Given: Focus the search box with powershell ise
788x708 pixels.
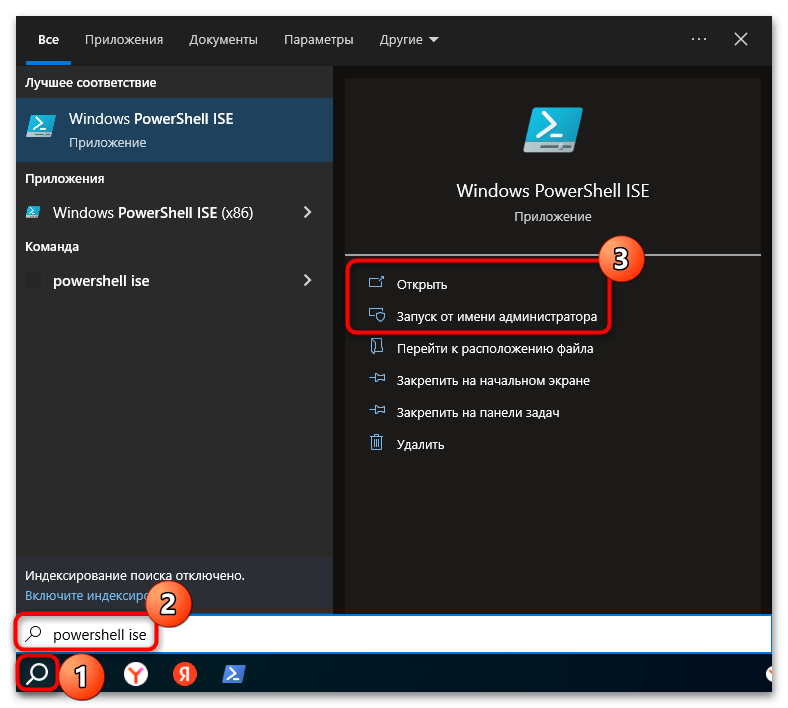Looking at the screenshot, I should (x=395, y=634).
